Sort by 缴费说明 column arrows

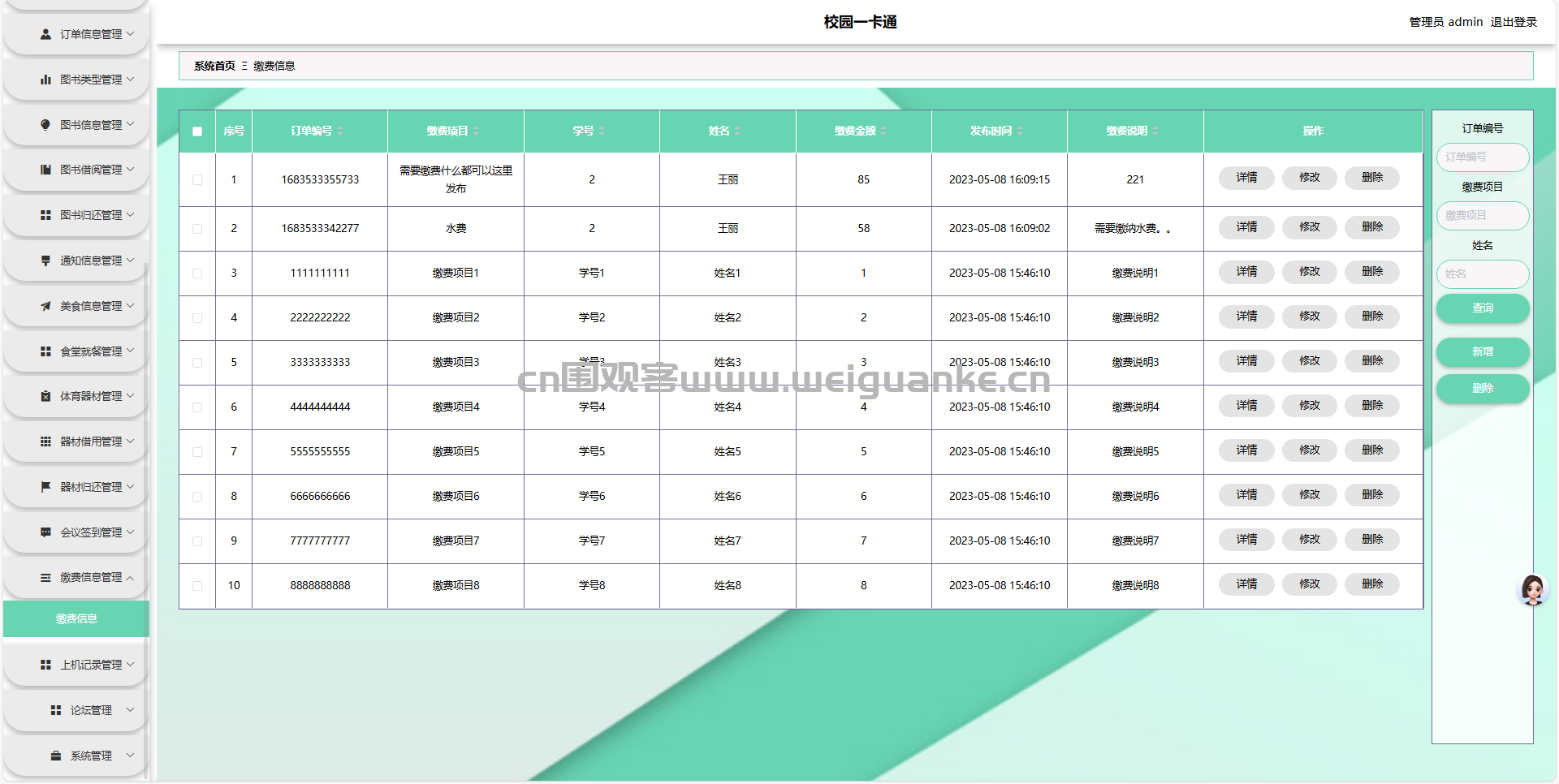[1155, 131]
